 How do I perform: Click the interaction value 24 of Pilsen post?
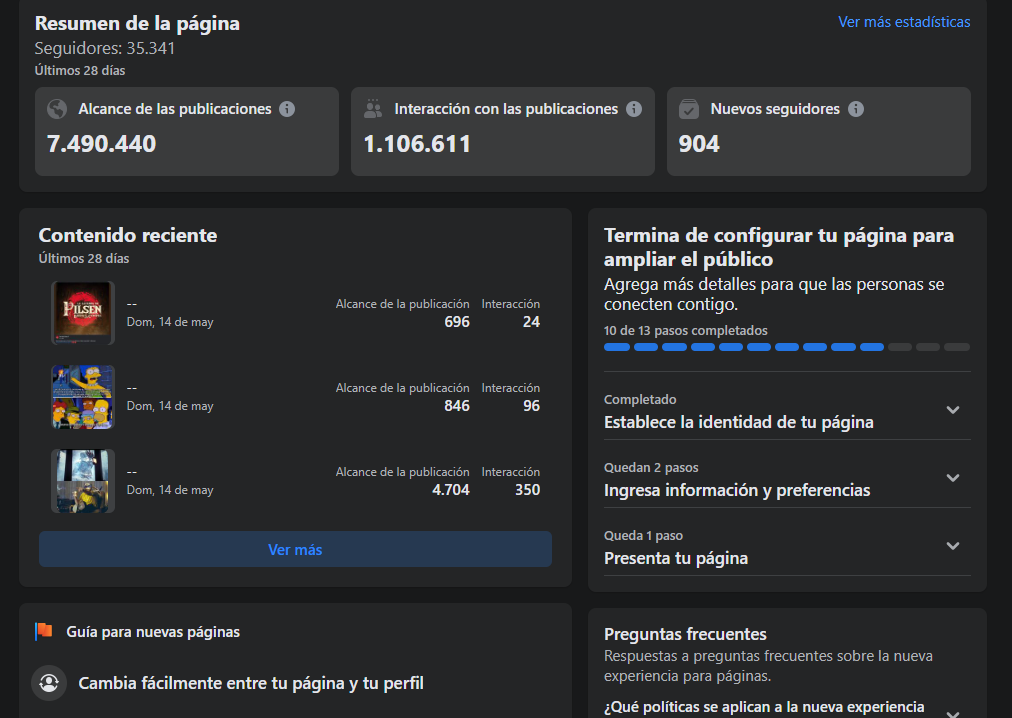[531, 322]
